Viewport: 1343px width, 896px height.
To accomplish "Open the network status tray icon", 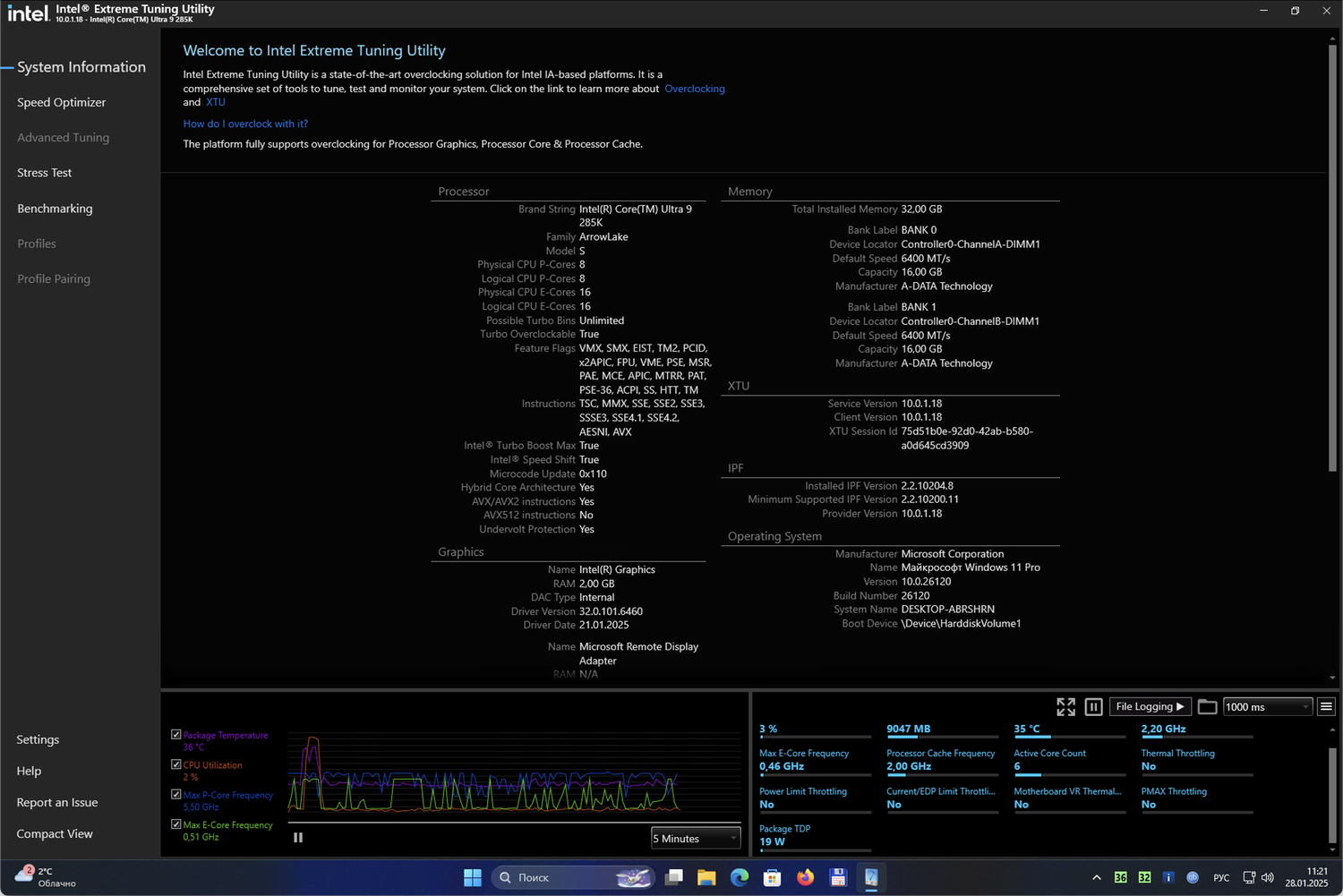I will [1249, 878].
